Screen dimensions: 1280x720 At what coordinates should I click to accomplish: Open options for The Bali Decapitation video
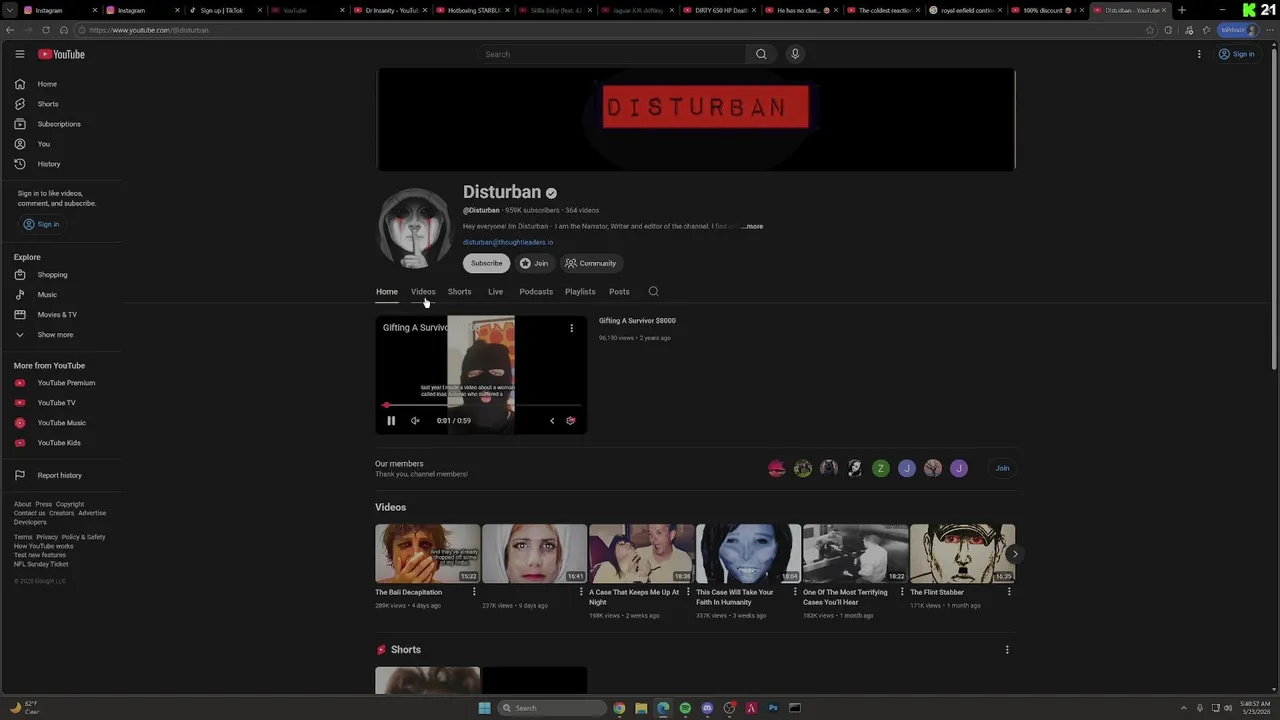[474, 592]
